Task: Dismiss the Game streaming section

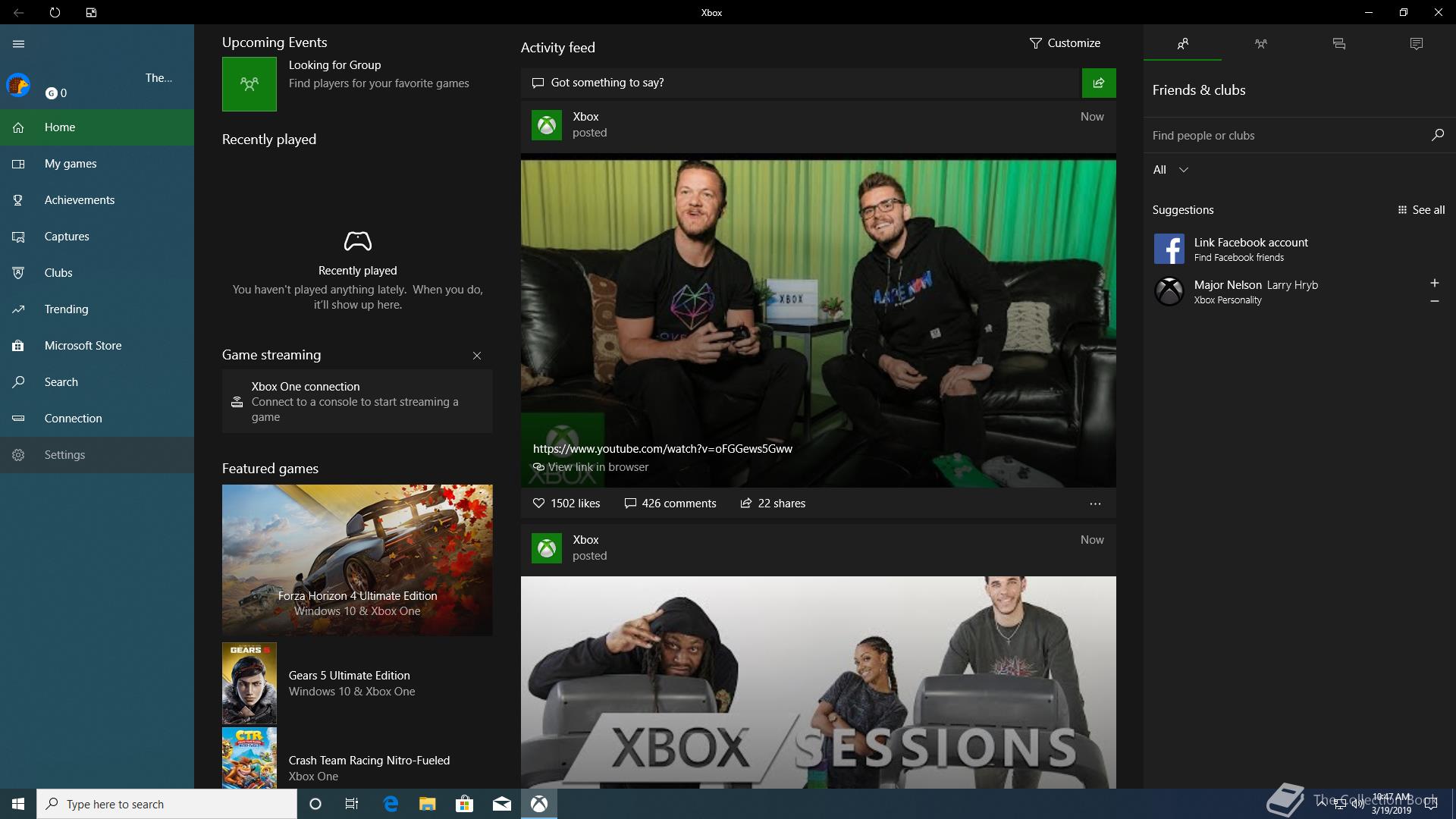Action: point(476,356)
